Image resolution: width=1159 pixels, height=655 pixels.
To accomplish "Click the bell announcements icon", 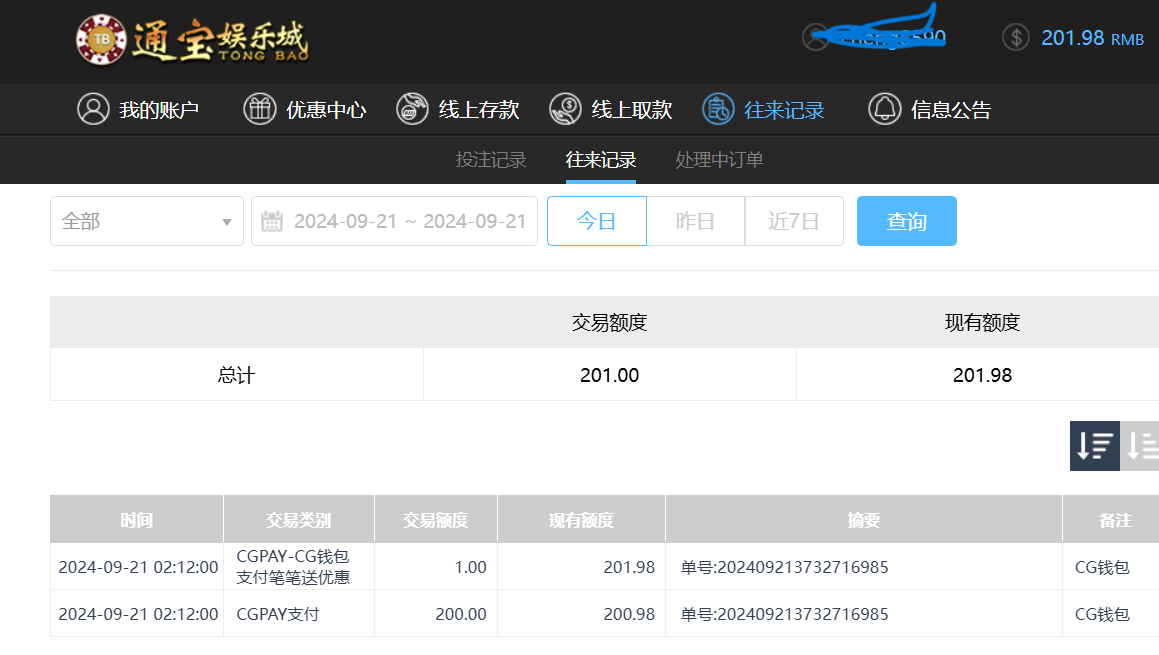I will click(x=884, y=109).
